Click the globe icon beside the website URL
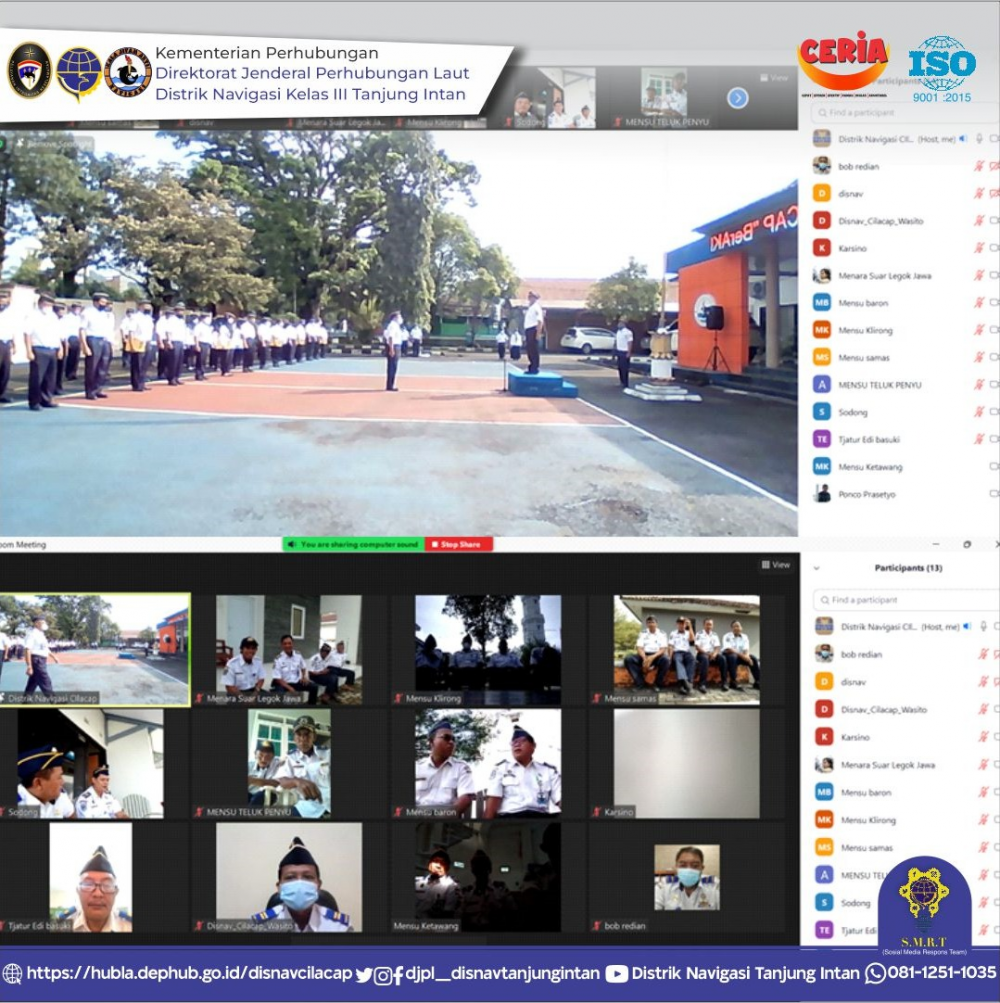Image resolution: width=1000 pixels, height=1003 pixels. [12, 974]
